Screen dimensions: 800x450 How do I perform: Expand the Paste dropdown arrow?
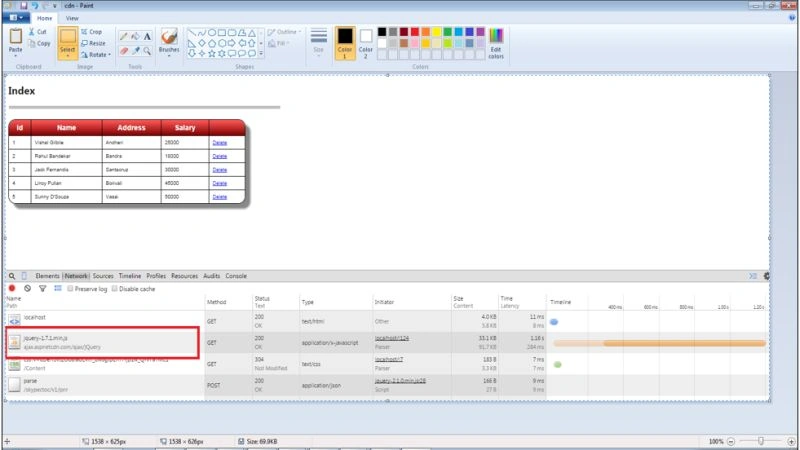(16, 56)
